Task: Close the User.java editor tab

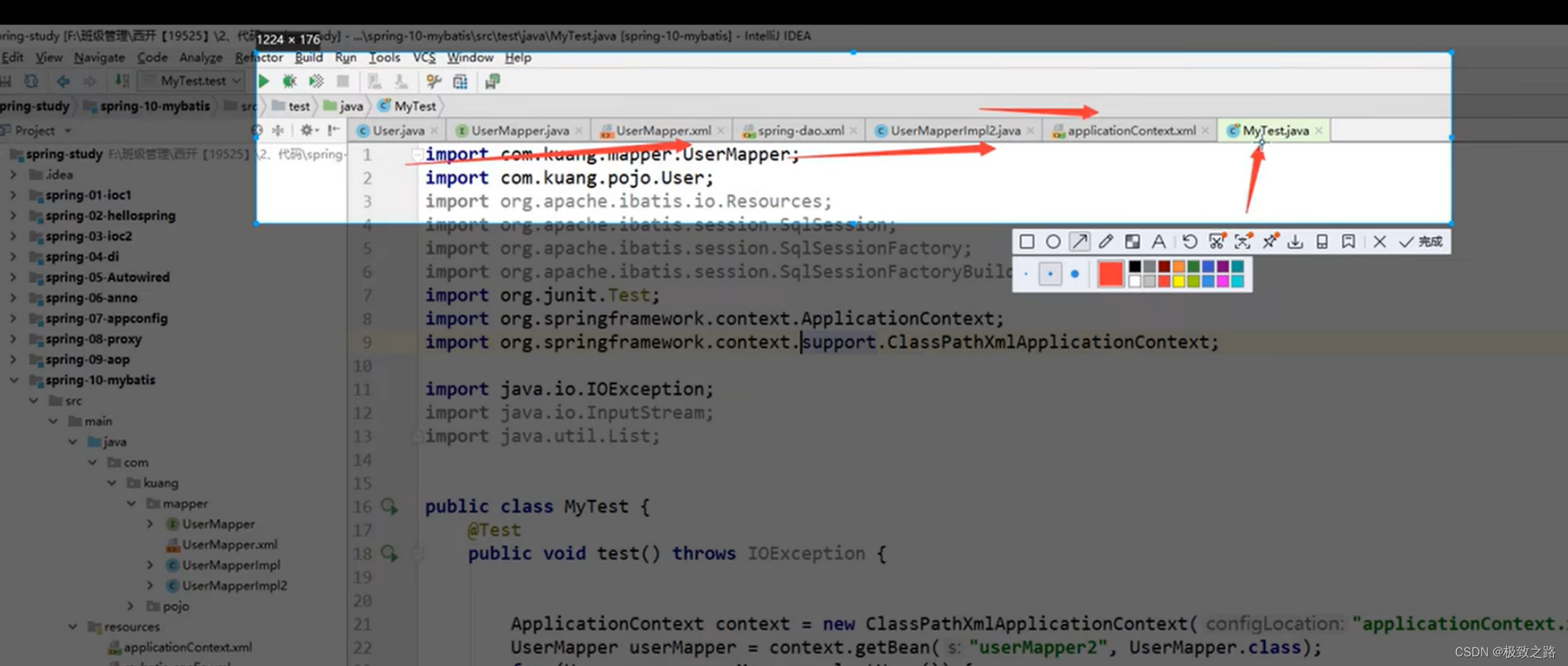Action: pos(435,131)
